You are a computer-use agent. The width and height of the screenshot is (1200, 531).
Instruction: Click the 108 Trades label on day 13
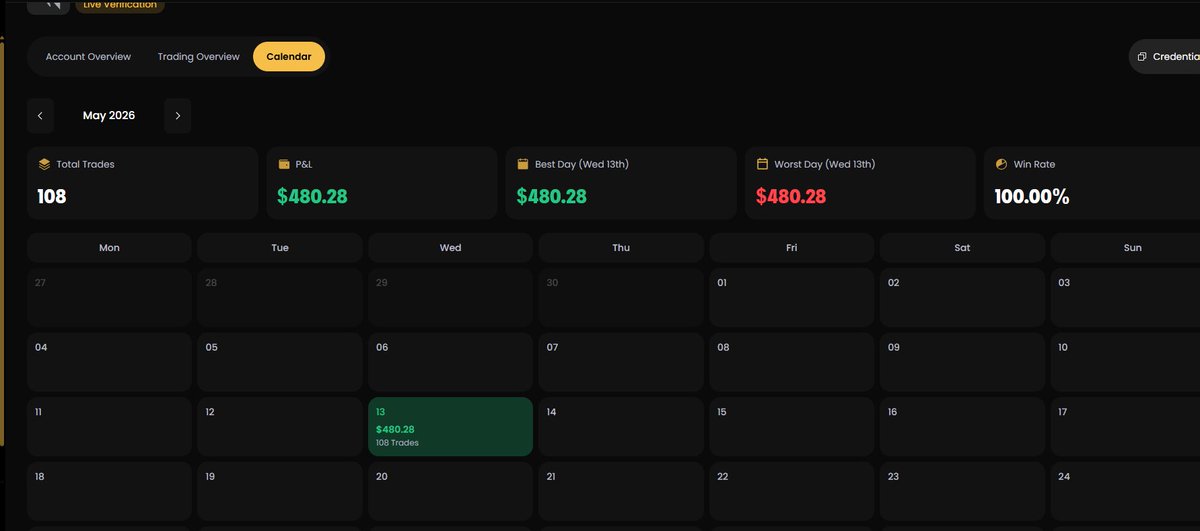397,443
